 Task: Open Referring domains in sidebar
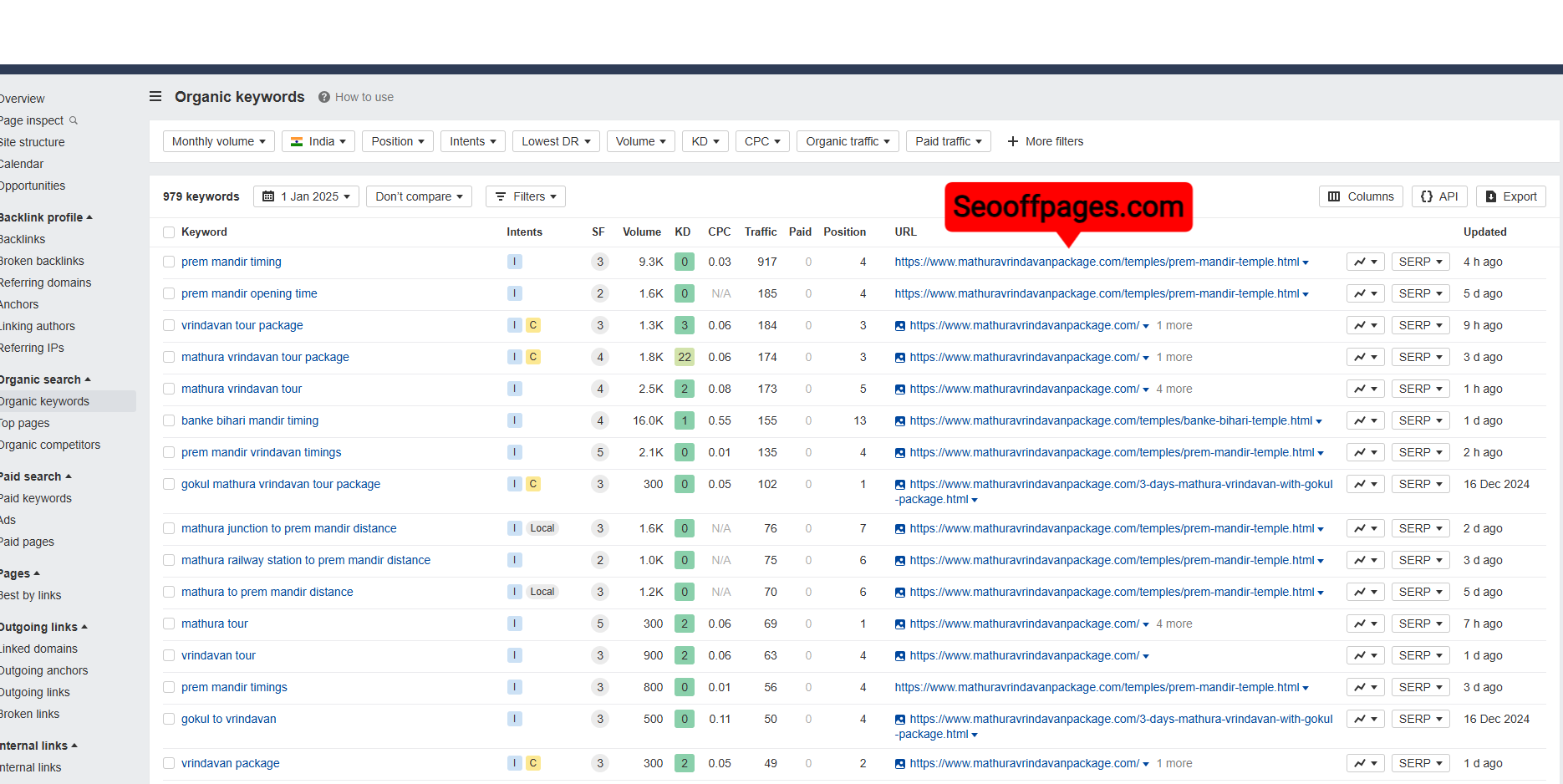[45, 283]
